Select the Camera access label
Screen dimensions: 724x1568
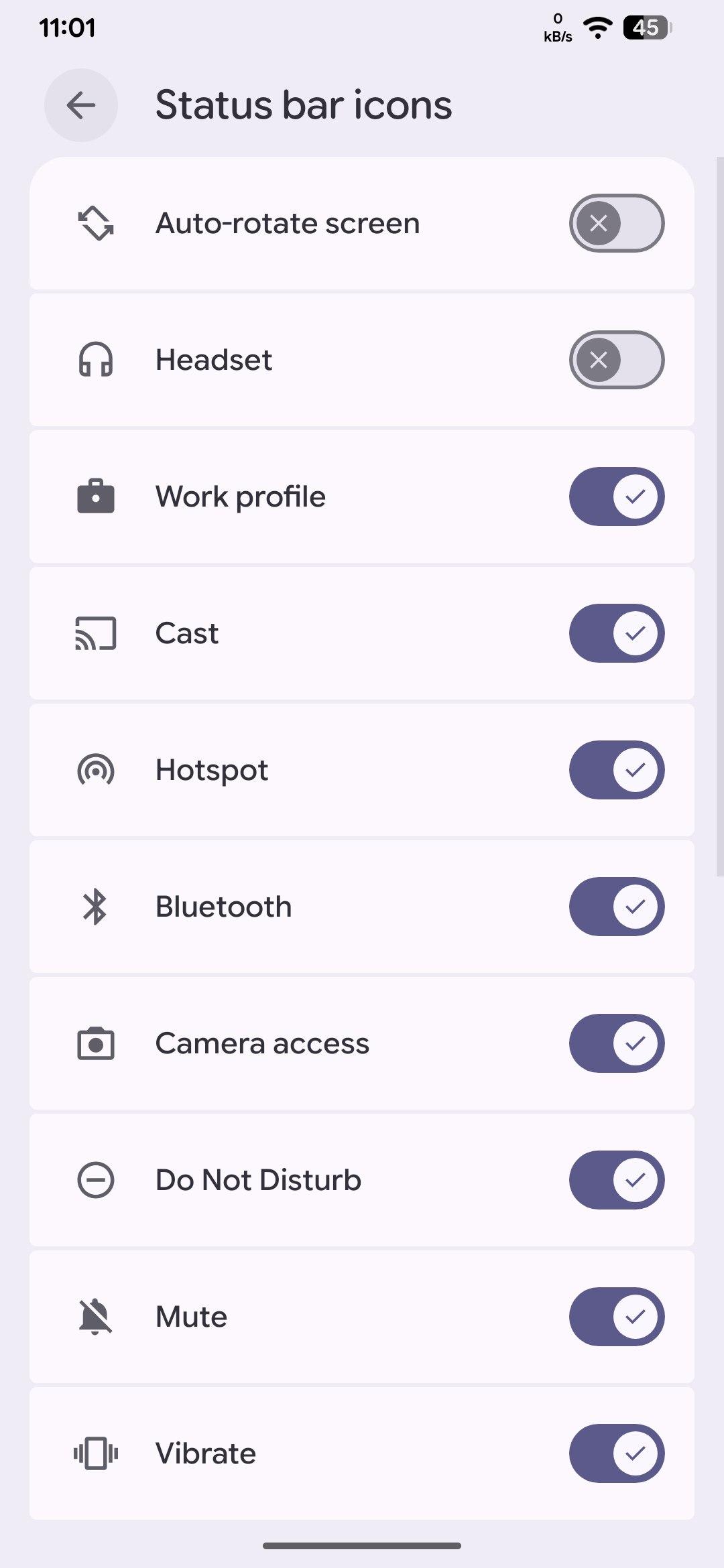click(262, 1043)
